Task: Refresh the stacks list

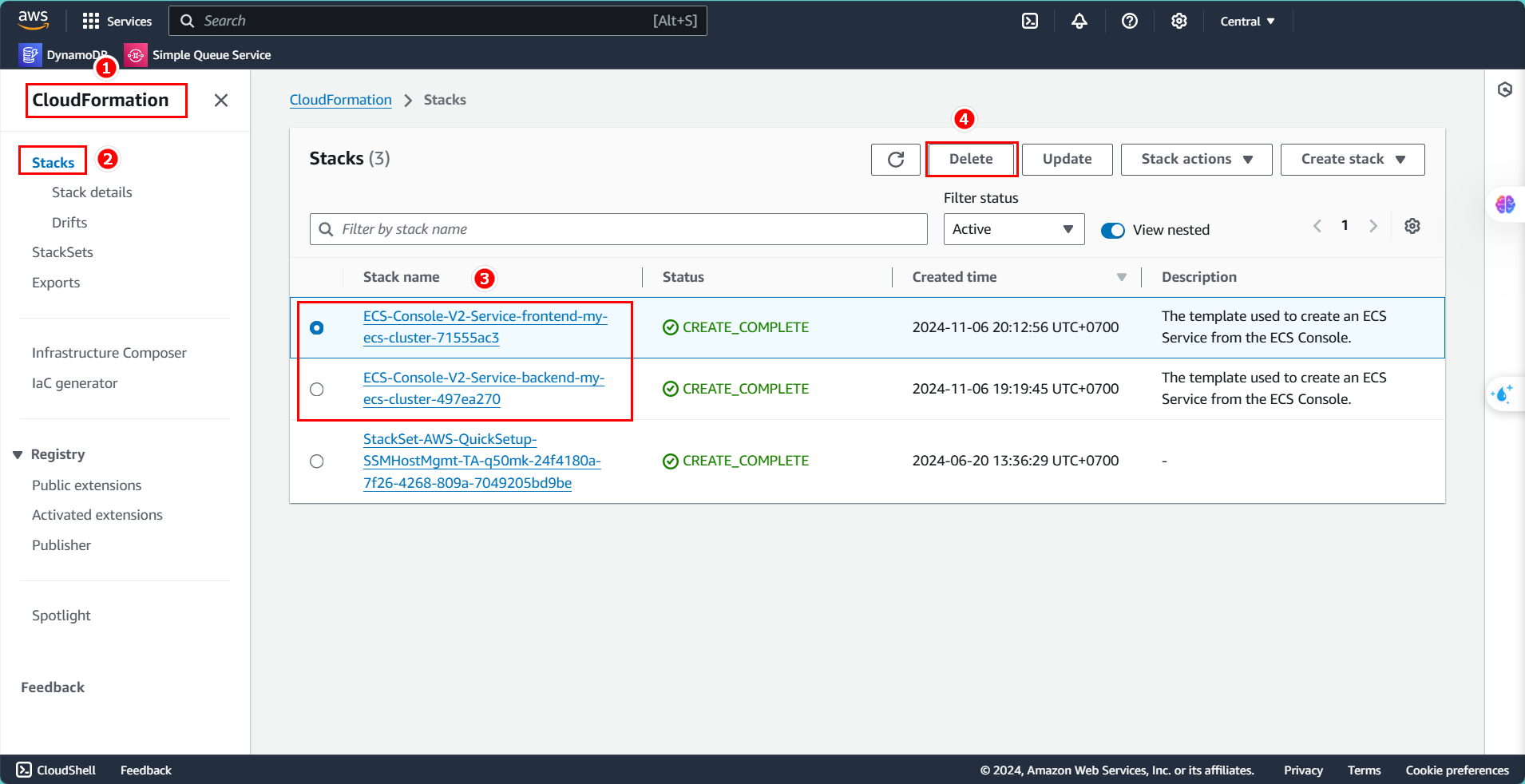Action: coord(896,159)
